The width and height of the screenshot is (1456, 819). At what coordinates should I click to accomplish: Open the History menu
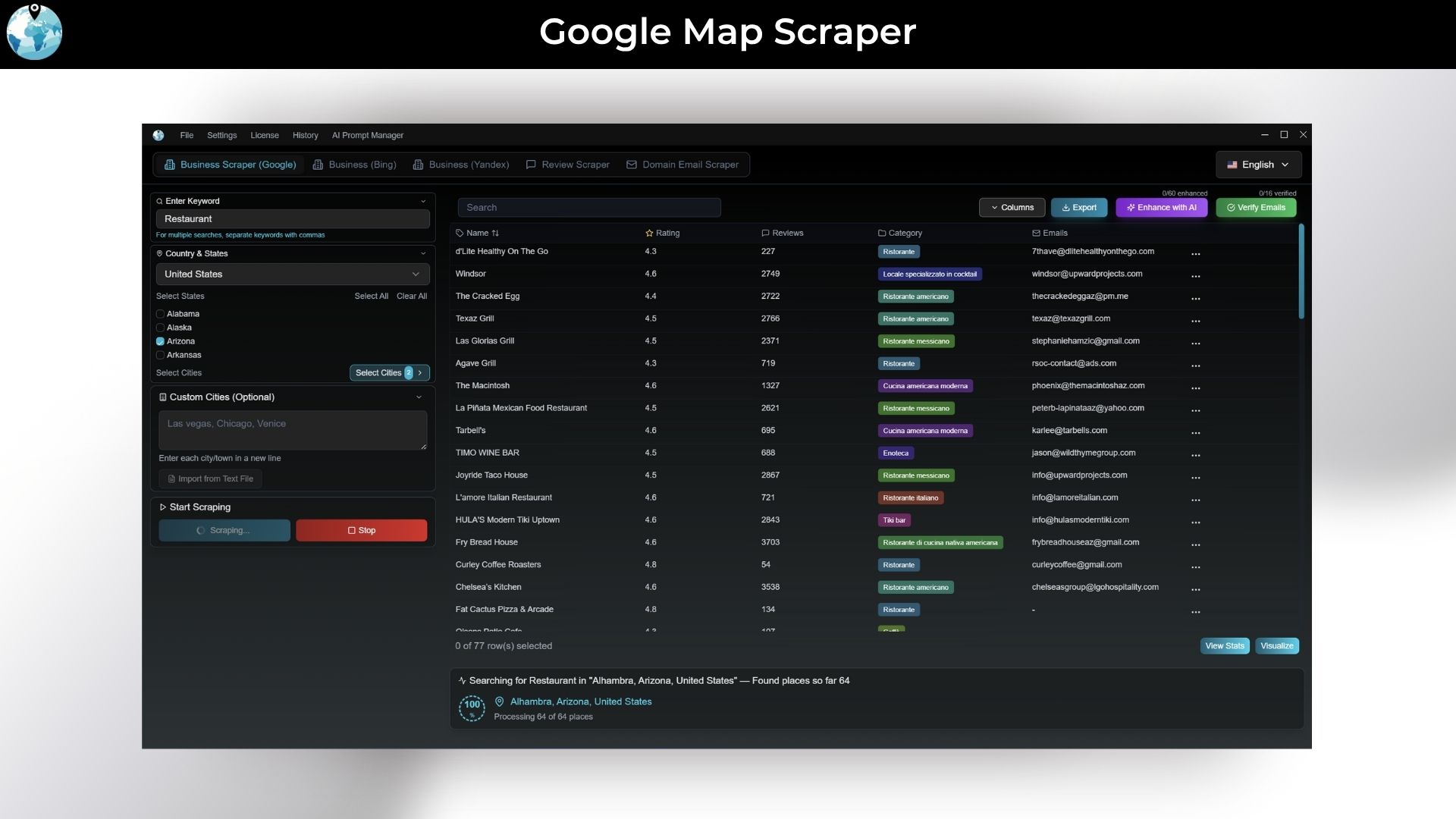click(305, 135)
